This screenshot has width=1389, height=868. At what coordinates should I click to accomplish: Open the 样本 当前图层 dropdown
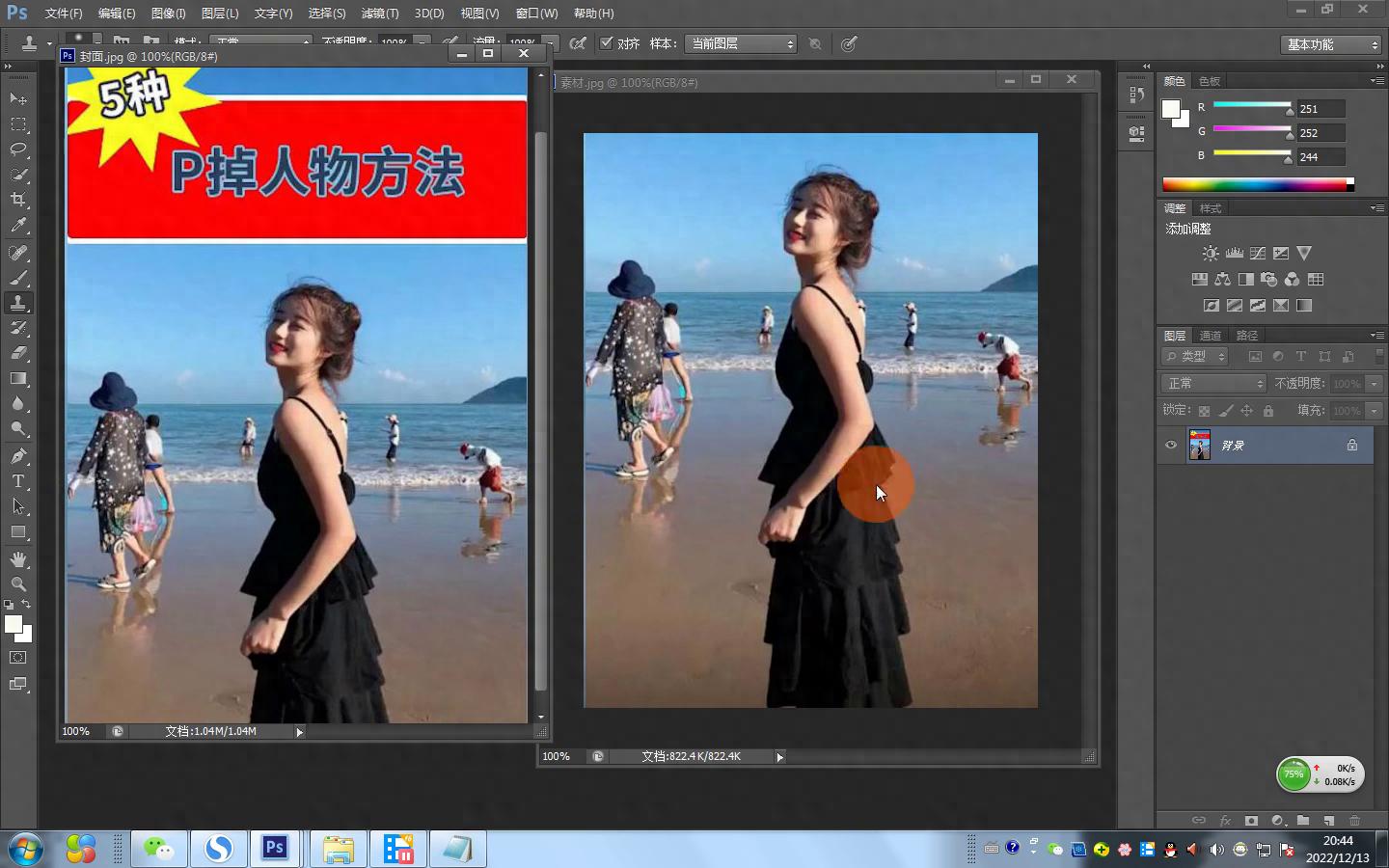tap(741, 43)
